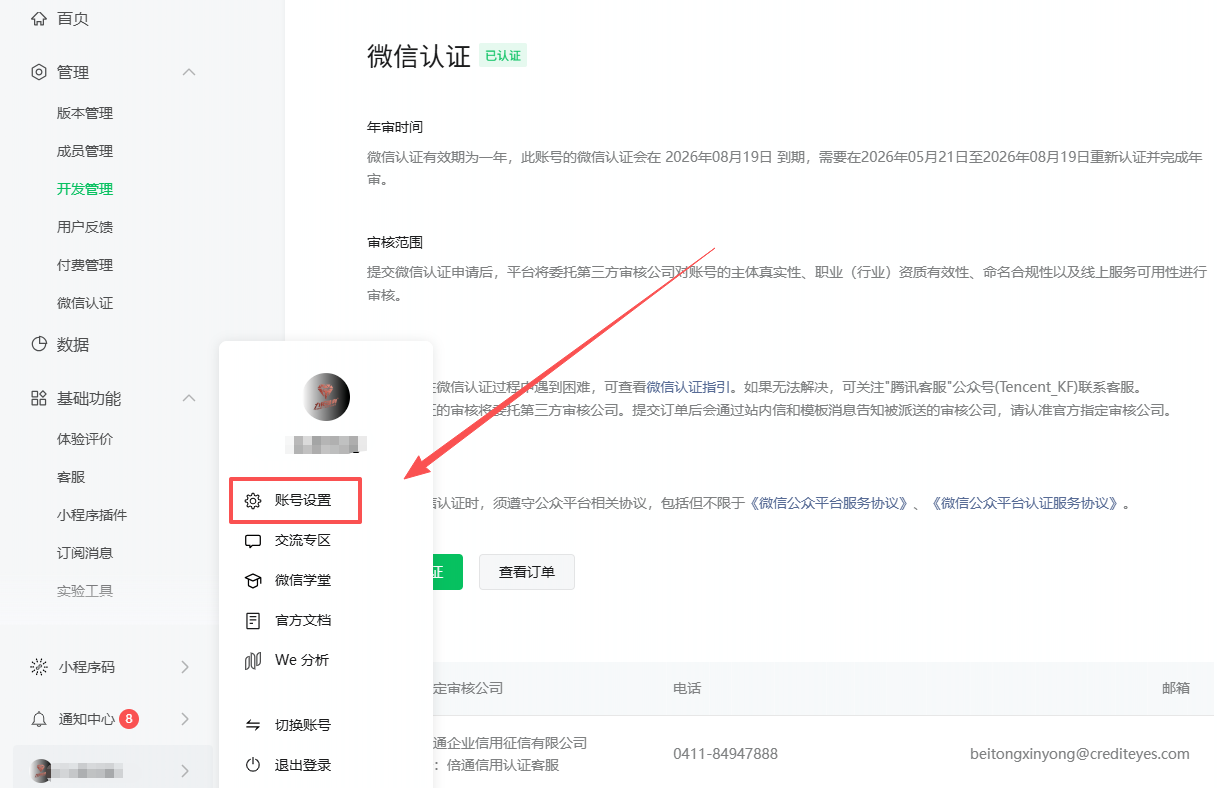Open 官方文档 using its document icon

click(x=253, y=620)
